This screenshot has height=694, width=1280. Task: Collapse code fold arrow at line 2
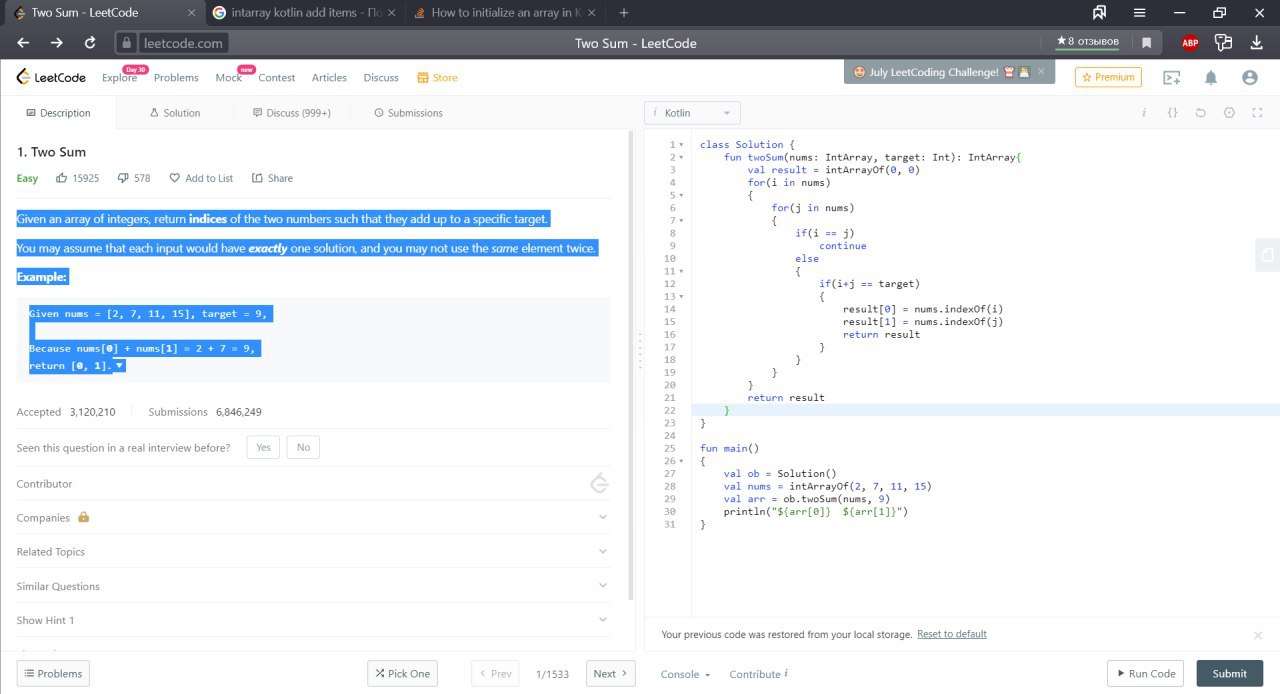pyautogui.click(x=682, y=157)
